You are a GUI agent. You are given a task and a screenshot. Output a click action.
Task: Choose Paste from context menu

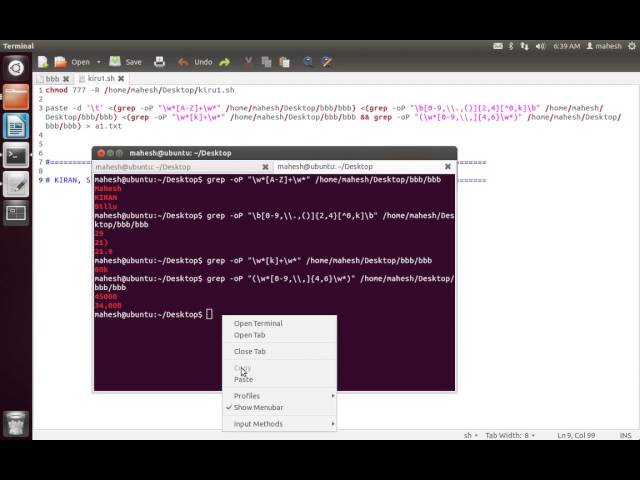pos(279,380)
